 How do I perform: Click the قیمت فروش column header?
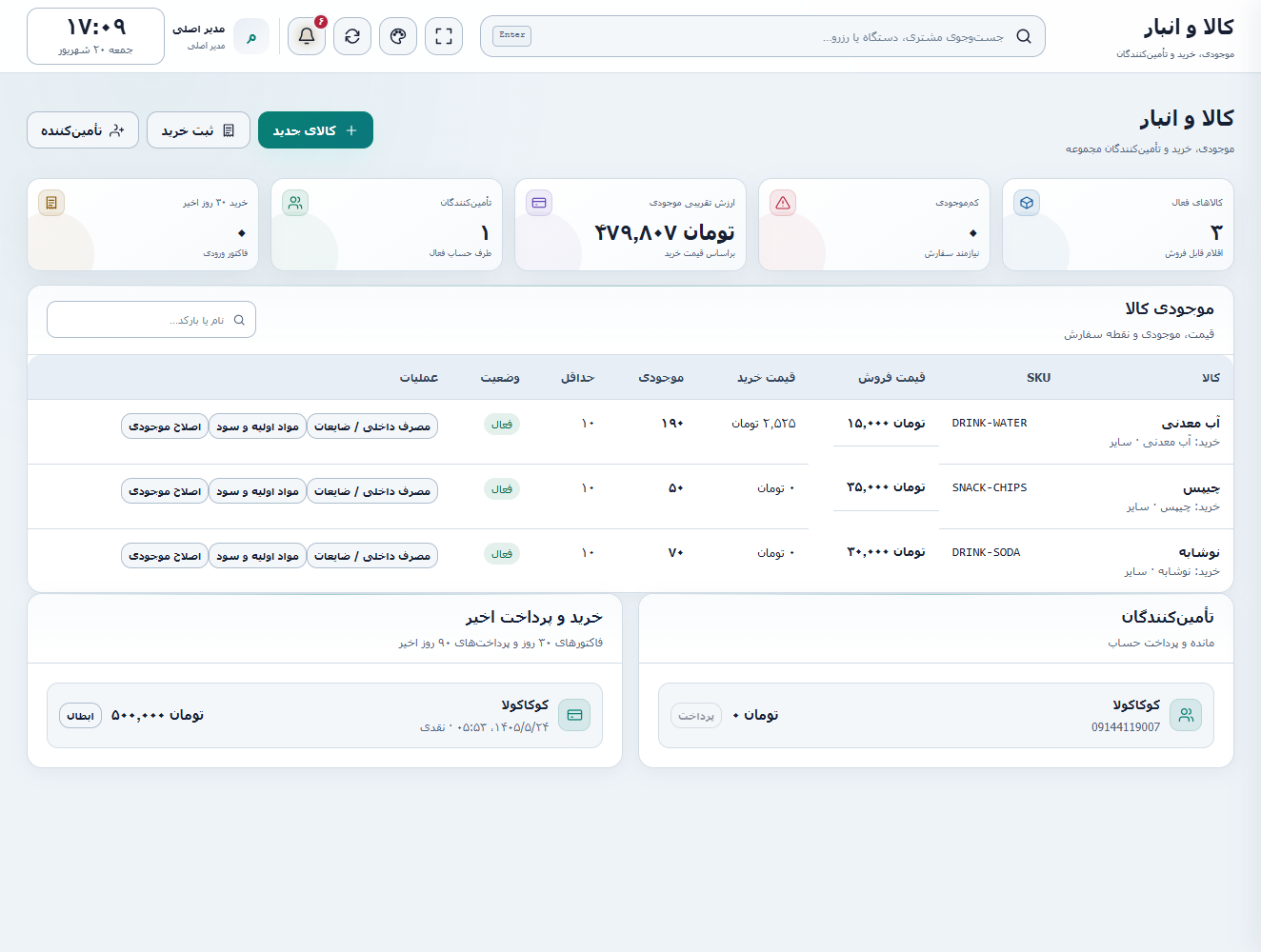coord(891,378)
